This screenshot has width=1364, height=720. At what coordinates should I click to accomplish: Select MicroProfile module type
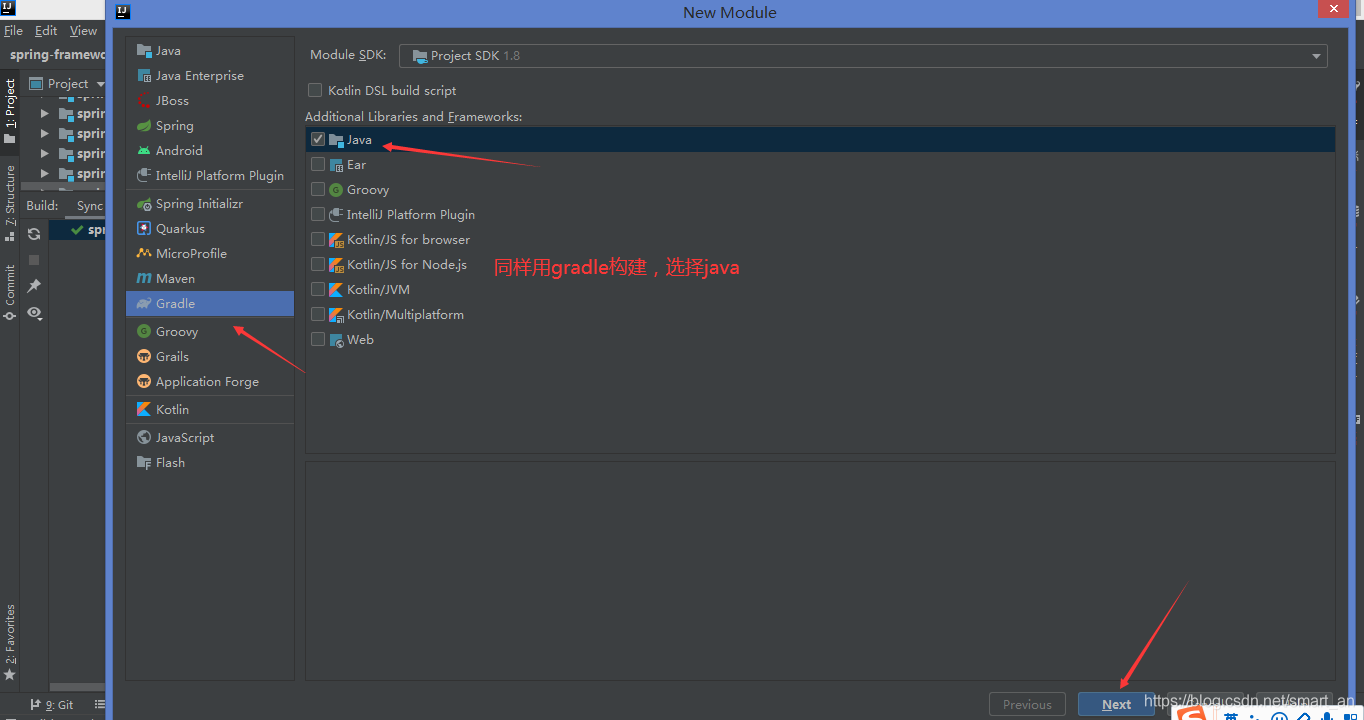[210, 253]
